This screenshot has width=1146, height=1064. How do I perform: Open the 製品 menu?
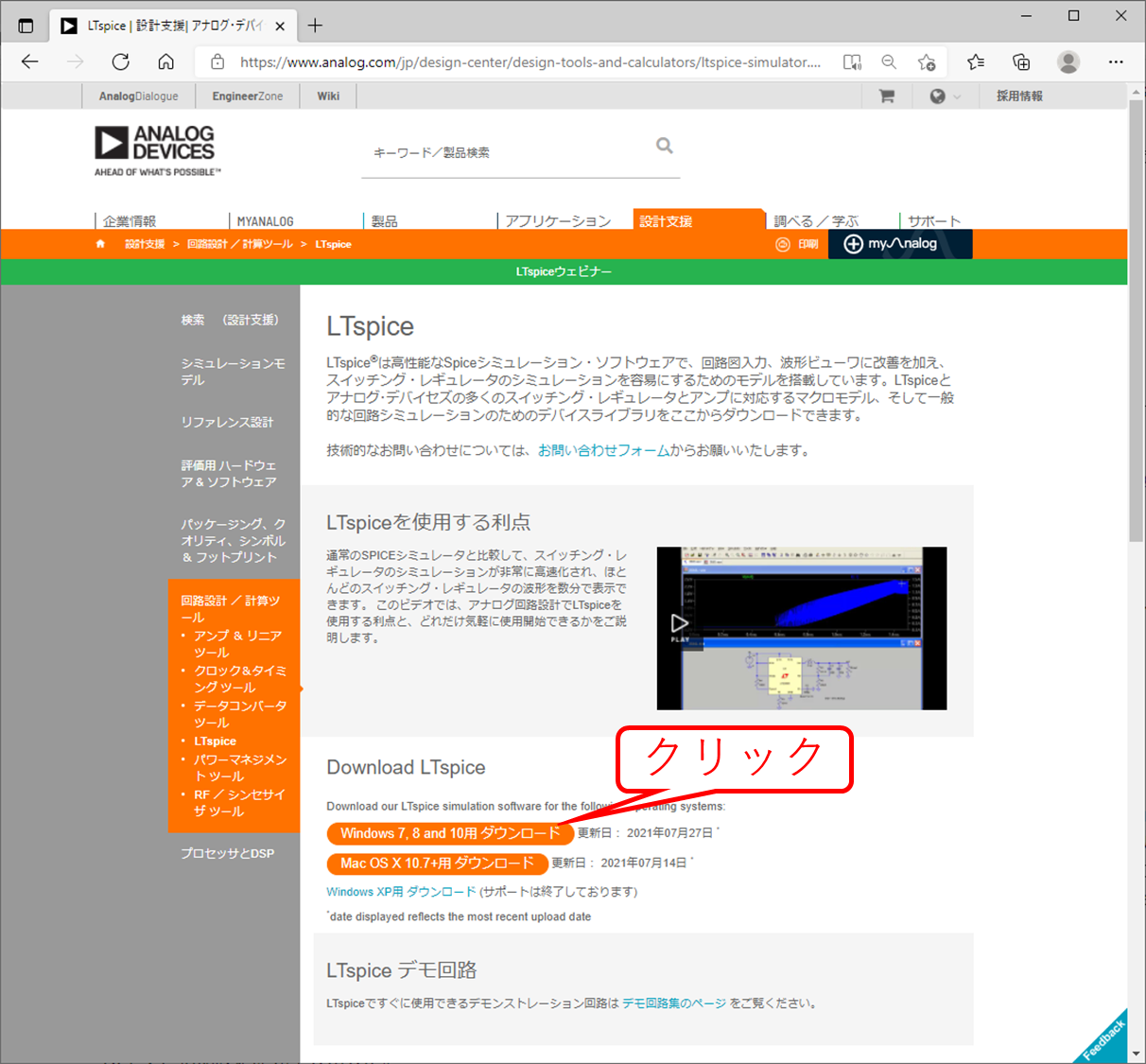pyautogui.click(x=384, y=221)
